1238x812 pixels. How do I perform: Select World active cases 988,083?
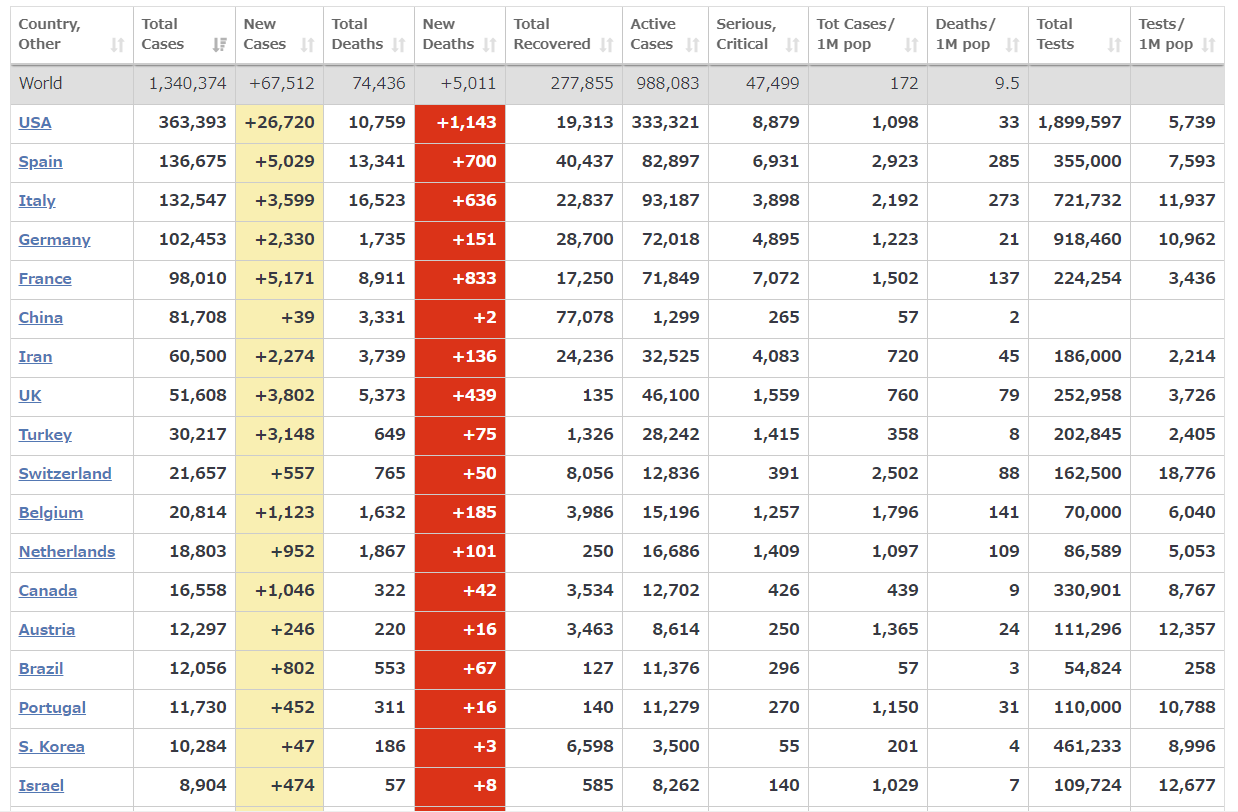coord(668,84)
